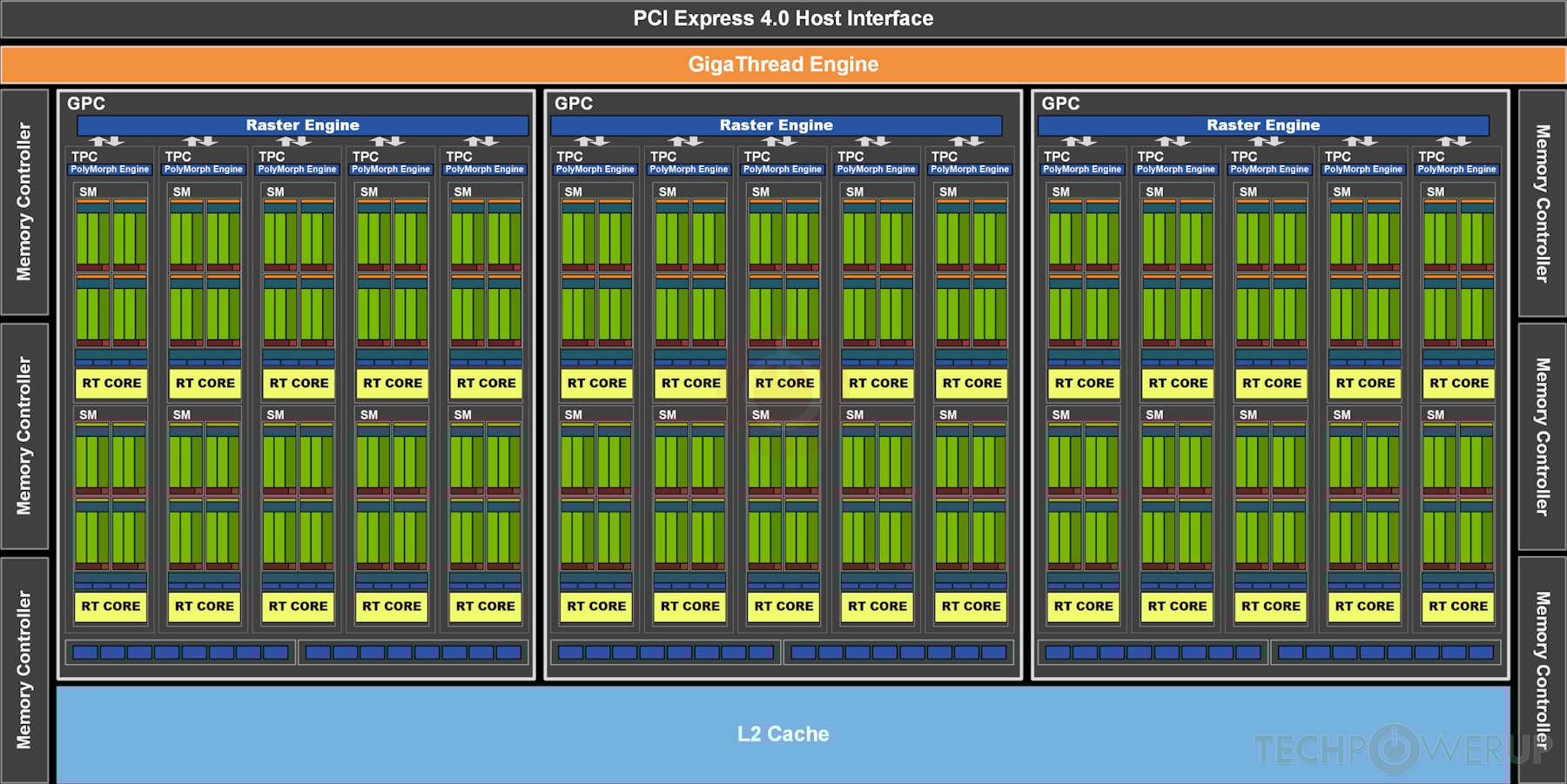Select an RT CORE in the middle GPC
Image resolution: width=1567 pixels, height=784 pixels.
[x=783, y=383]
